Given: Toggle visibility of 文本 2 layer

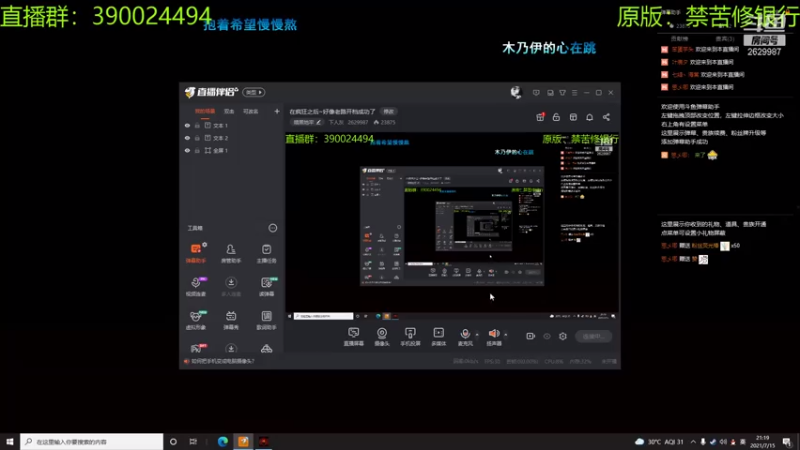Looking at the screenshot, I should [187, 138].
